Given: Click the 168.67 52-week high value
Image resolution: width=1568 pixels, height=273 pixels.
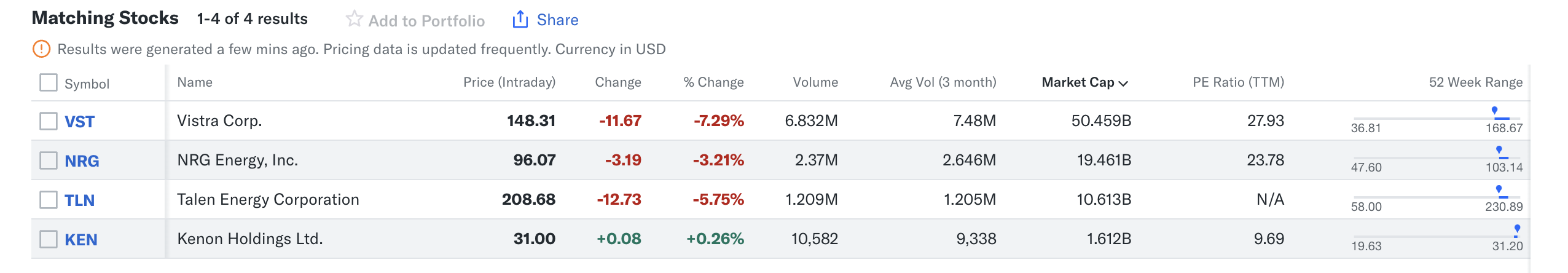Looking at the screenshot, I should click(1504, 128).
